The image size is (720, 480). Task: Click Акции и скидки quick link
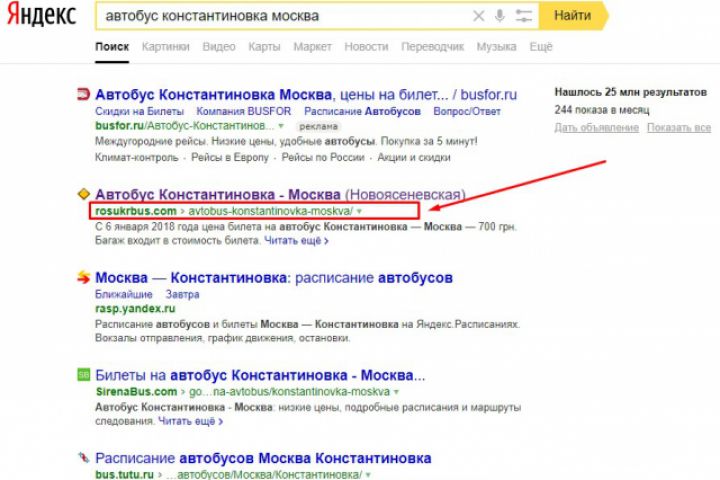coord(414,158)
